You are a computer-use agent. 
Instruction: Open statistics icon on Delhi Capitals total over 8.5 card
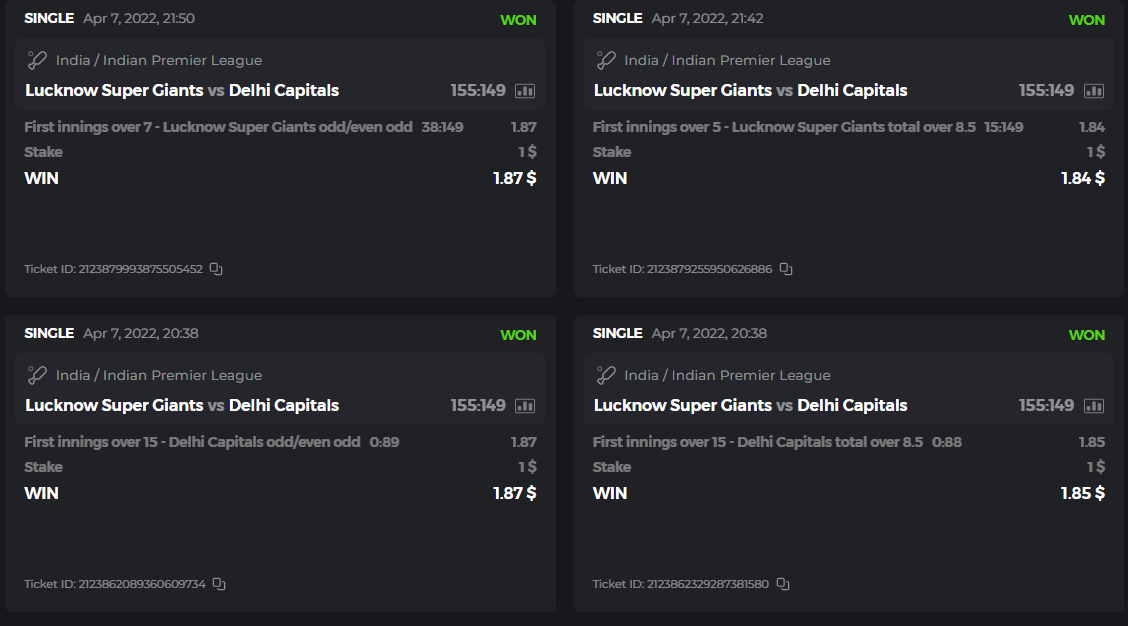click(1093, 406)
